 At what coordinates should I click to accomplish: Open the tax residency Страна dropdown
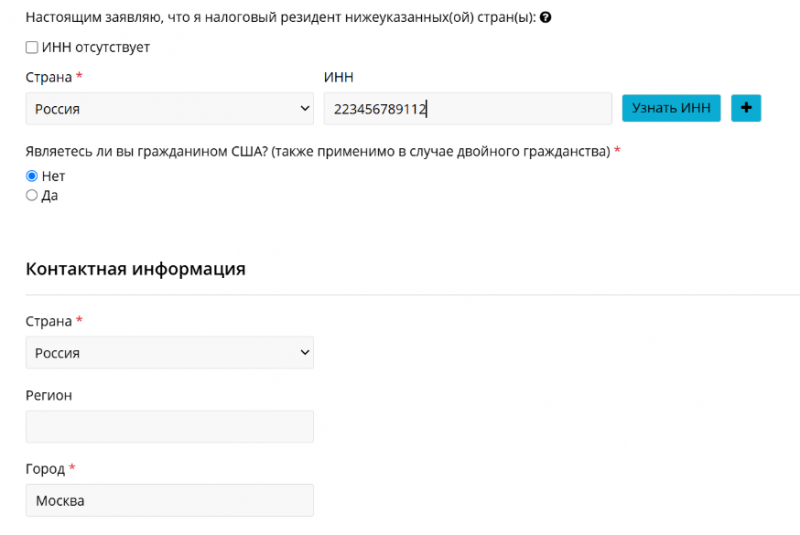pyautogui.click(x=169, y=109)
